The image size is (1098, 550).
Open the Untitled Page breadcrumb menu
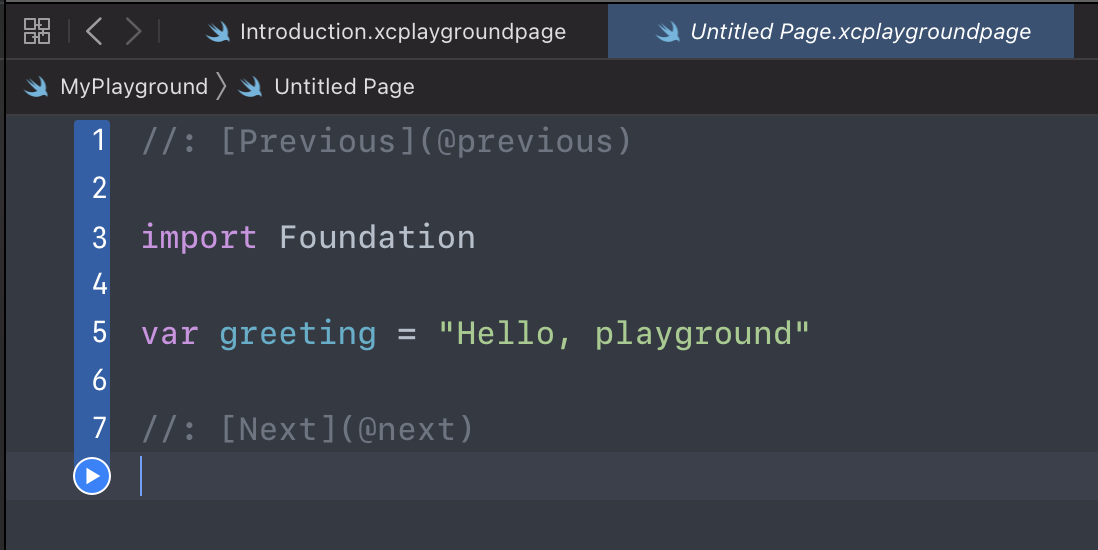pos(344,87)
